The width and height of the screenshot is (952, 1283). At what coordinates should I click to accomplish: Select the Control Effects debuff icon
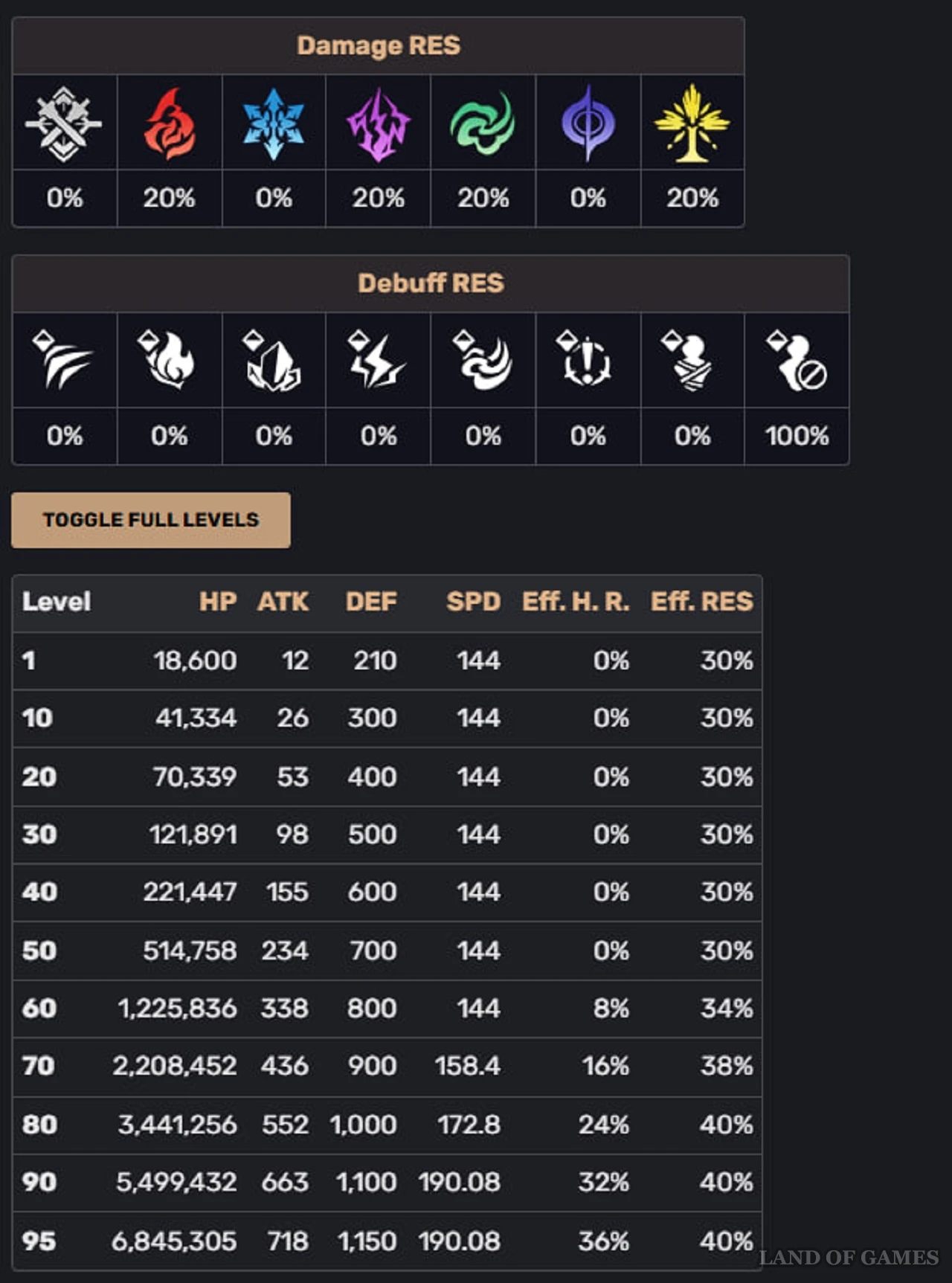click(x=797, y=360)
